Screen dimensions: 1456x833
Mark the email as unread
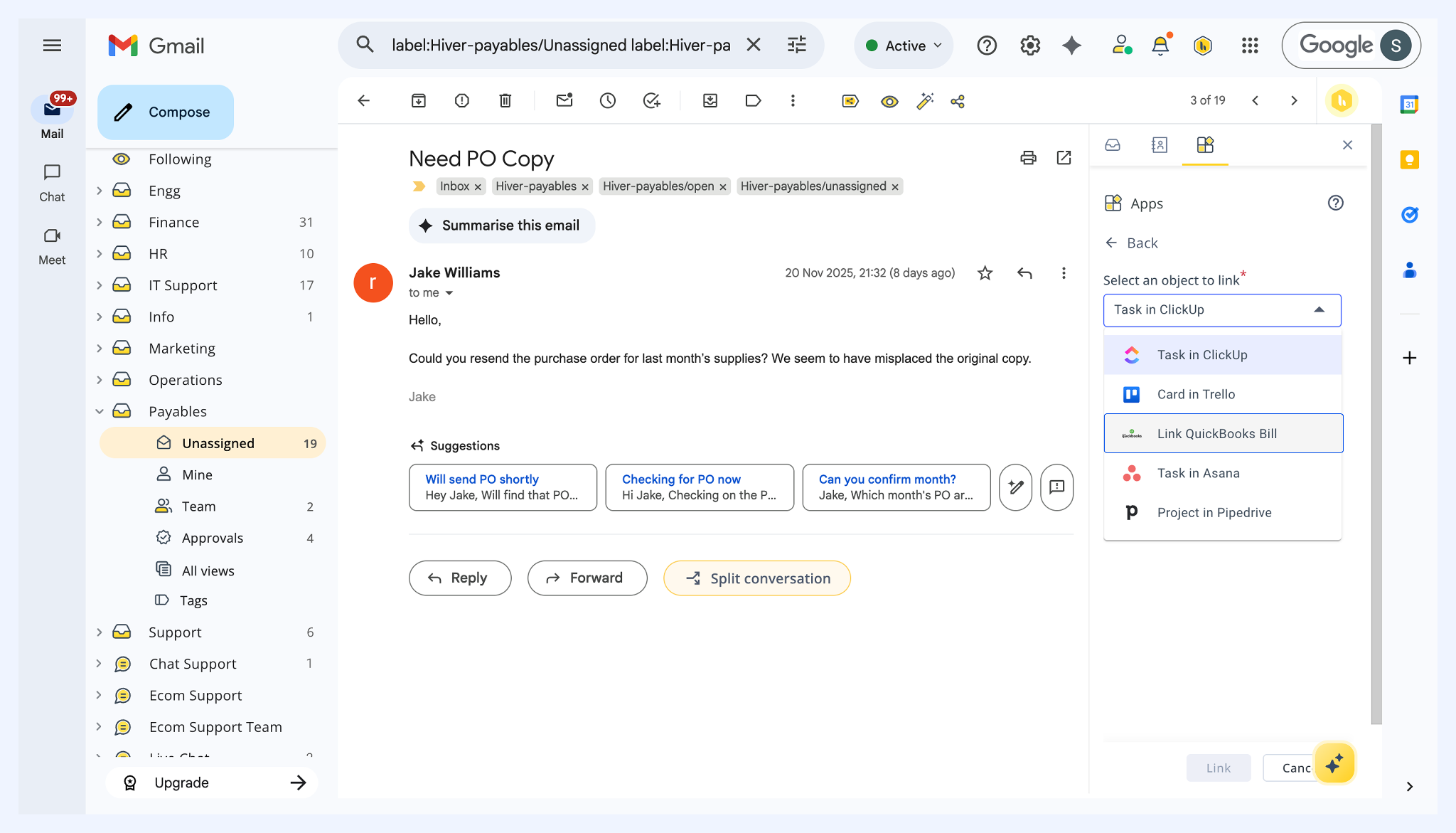pyautogui.click(x=564, y=100)
